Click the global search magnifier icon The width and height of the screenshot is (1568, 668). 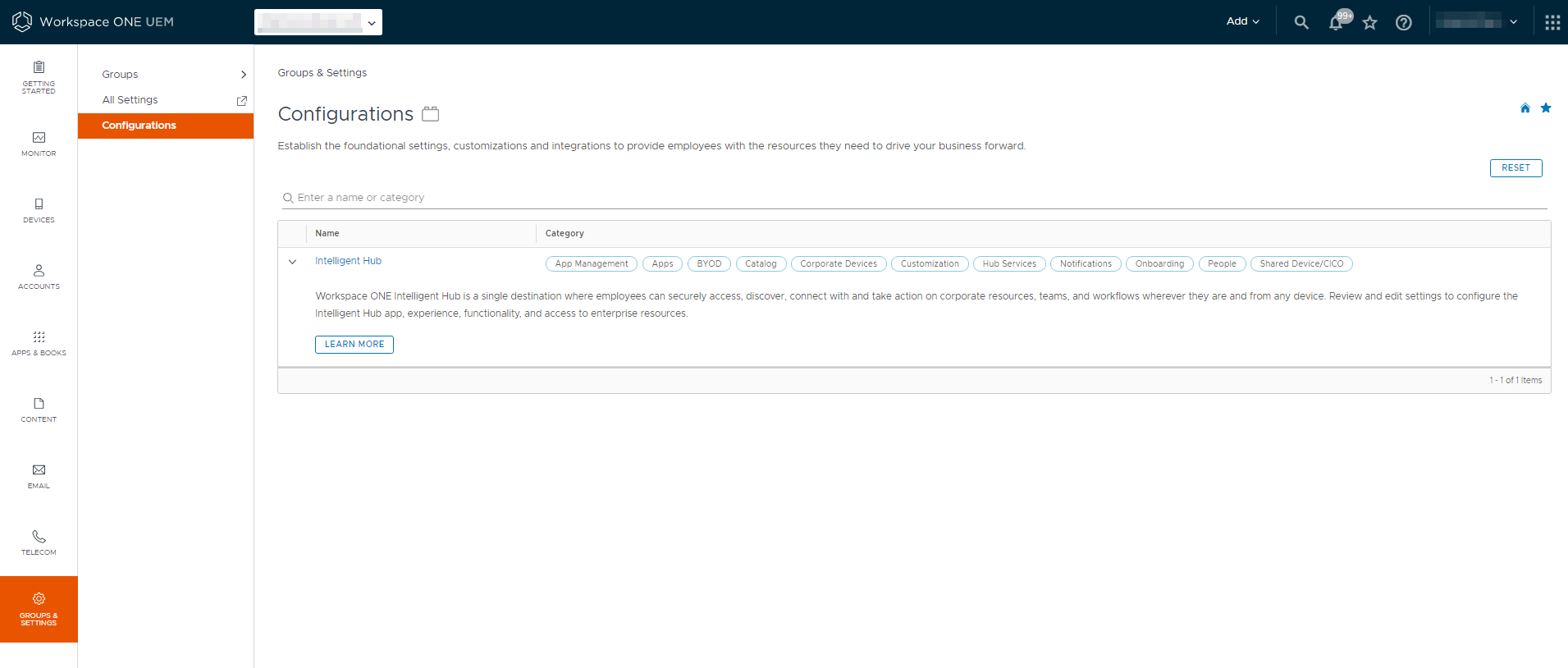pyautogui.click(x=1301, y=22)
